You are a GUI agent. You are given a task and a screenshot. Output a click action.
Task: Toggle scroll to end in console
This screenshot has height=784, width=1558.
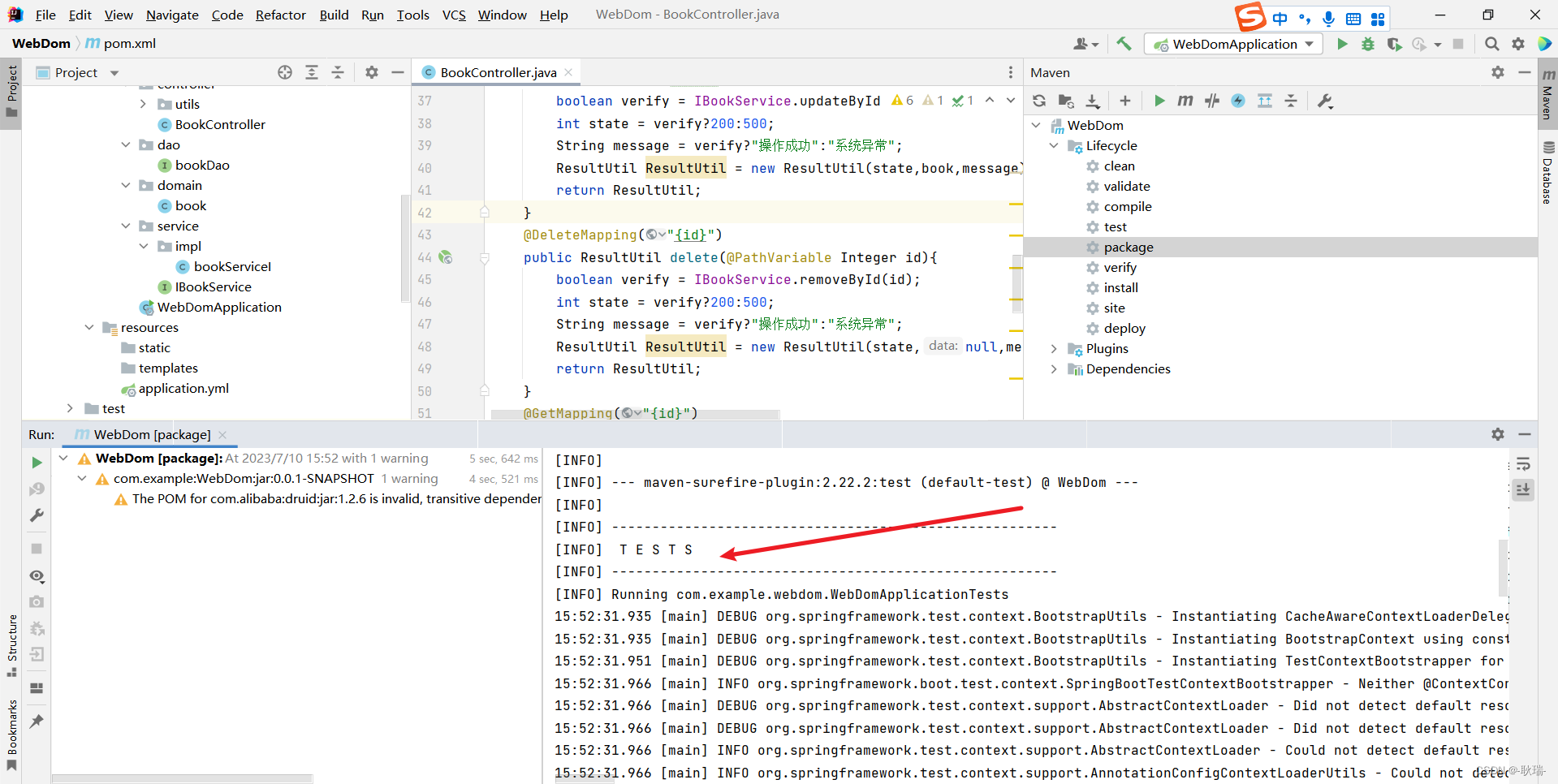[1523, 489]
